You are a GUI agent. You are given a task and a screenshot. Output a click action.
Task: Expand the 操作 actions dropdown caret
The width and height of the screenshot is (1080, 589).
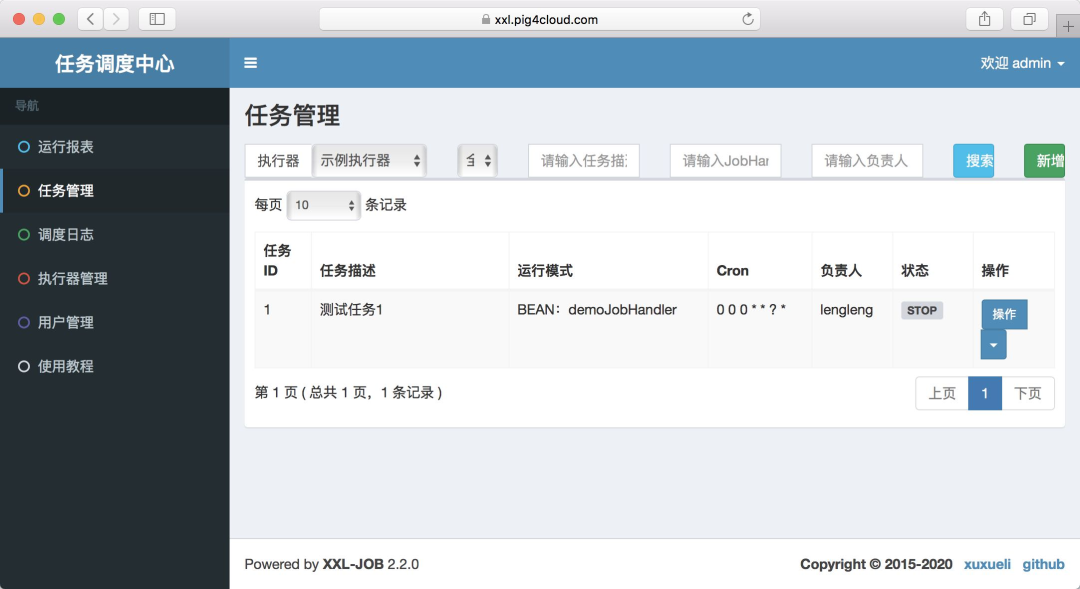(x=993, y=344)
